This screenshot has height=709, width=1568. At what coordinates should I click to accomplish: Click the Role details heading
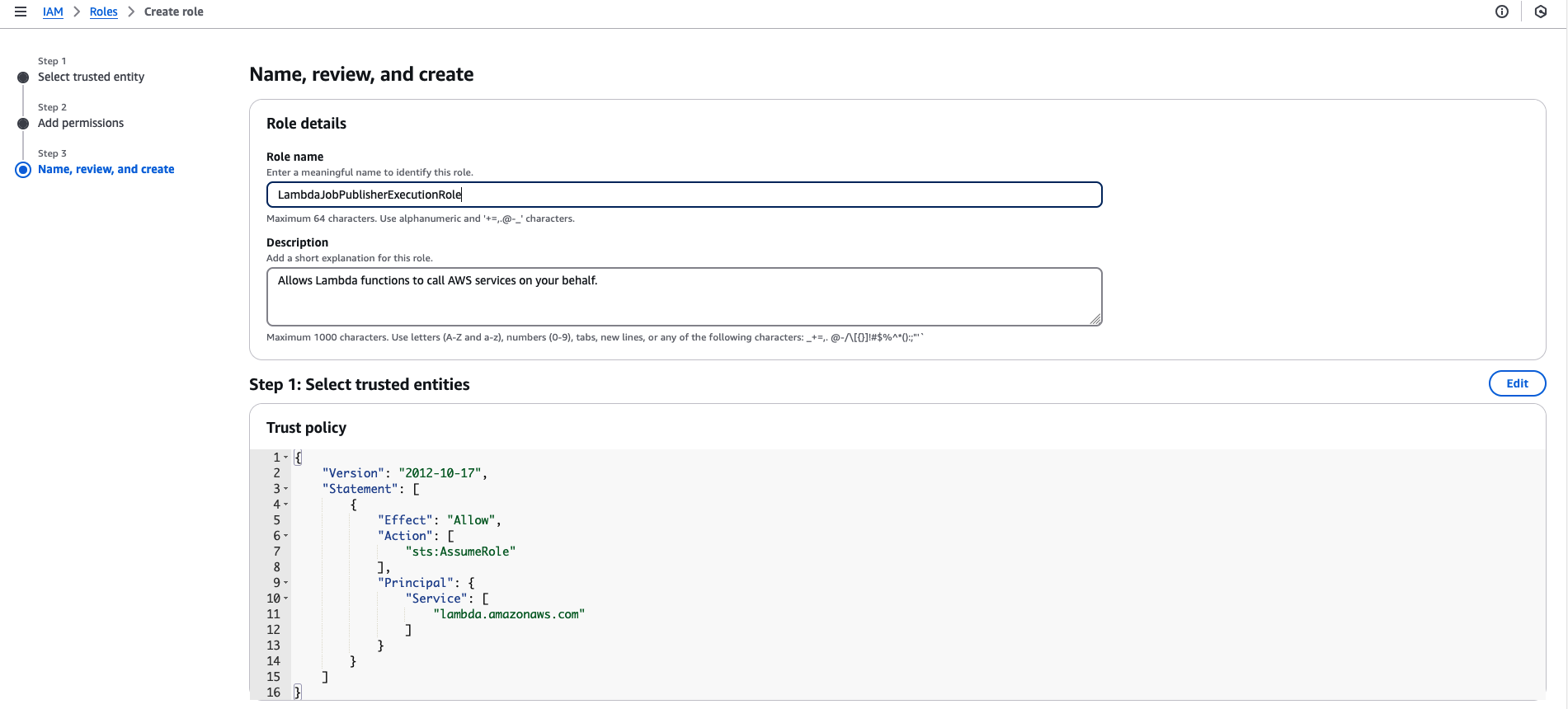point(306,124)
